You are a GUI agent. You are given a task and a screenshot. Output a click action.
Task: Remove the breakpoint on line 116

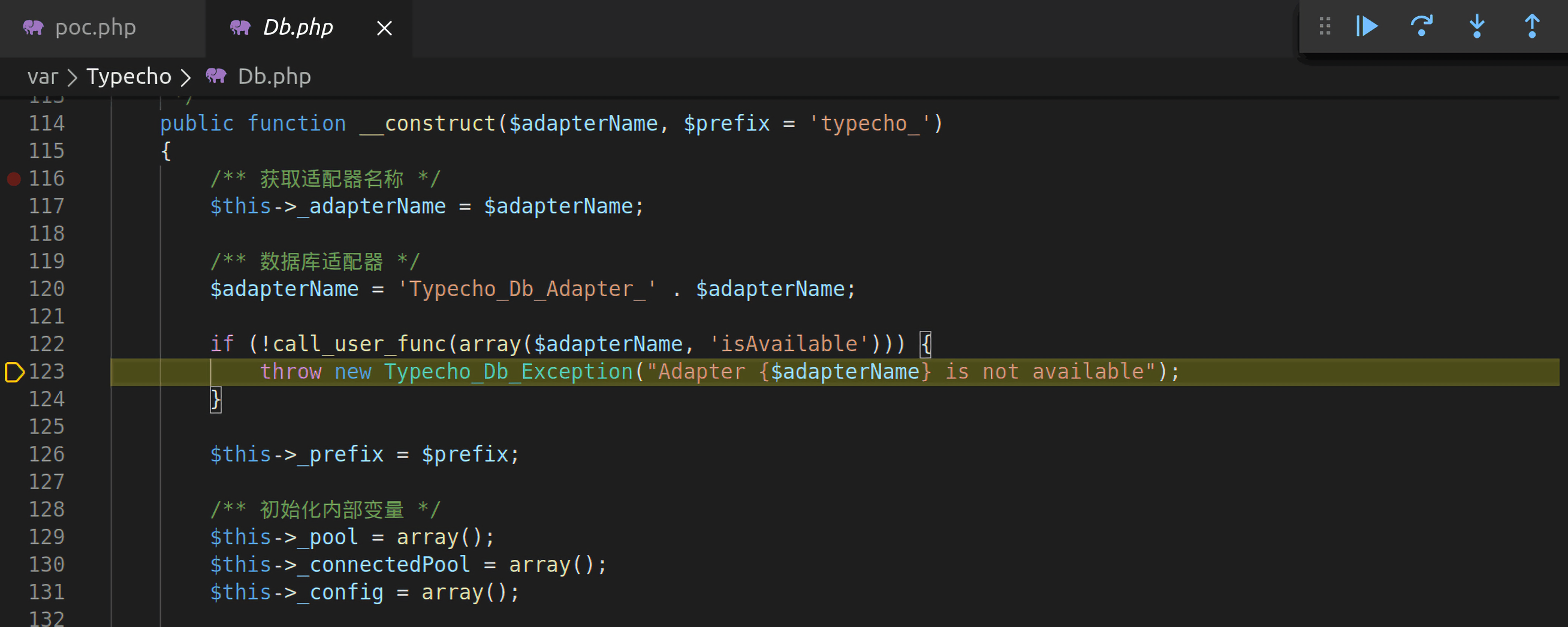14,179
